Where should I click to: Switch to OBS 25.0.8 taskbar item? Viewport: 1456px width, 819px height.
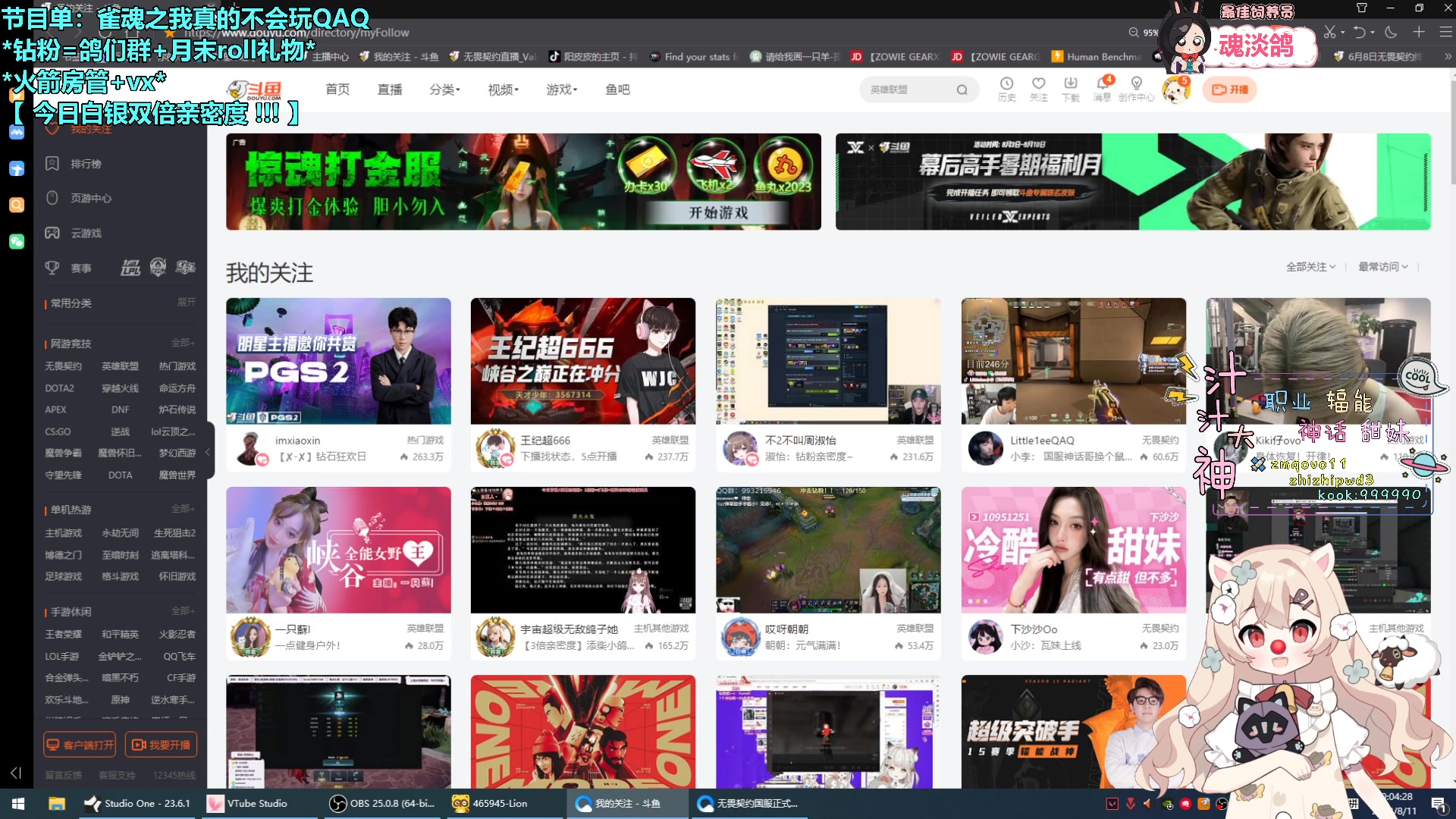pyautogui.click(x=383, y=803)
